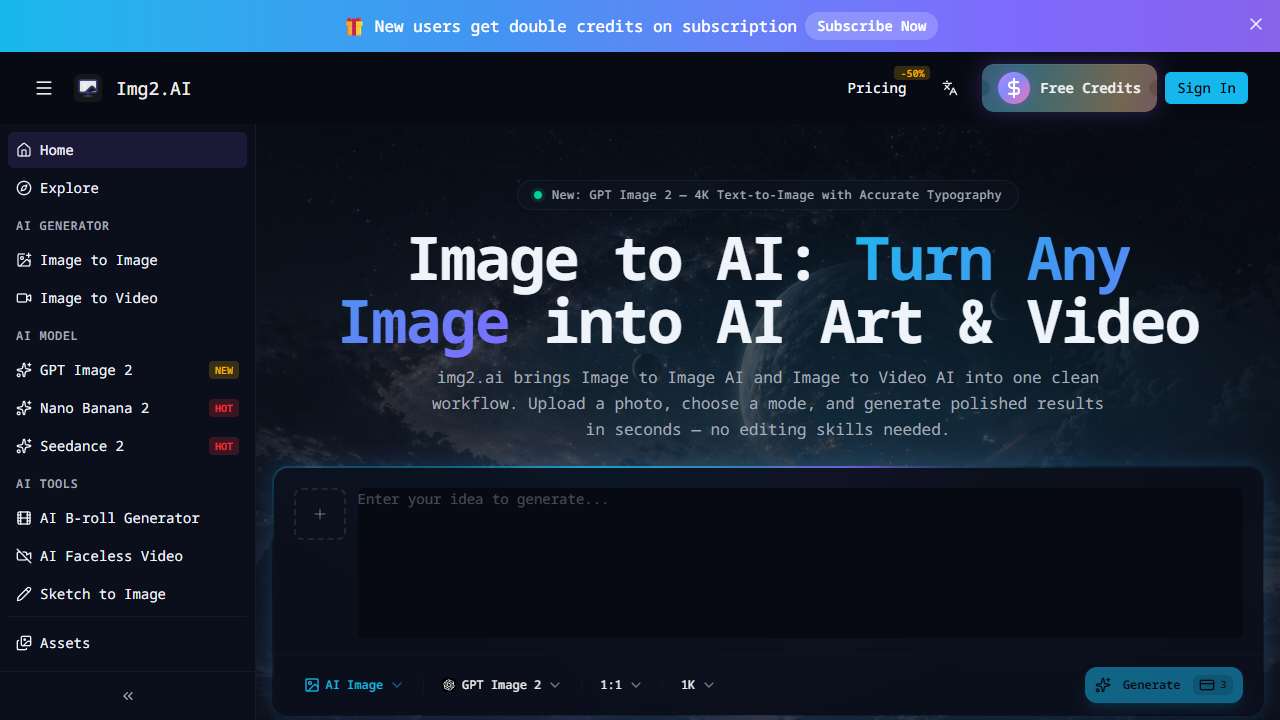Click the -50% discount badge

pos(912,73)
